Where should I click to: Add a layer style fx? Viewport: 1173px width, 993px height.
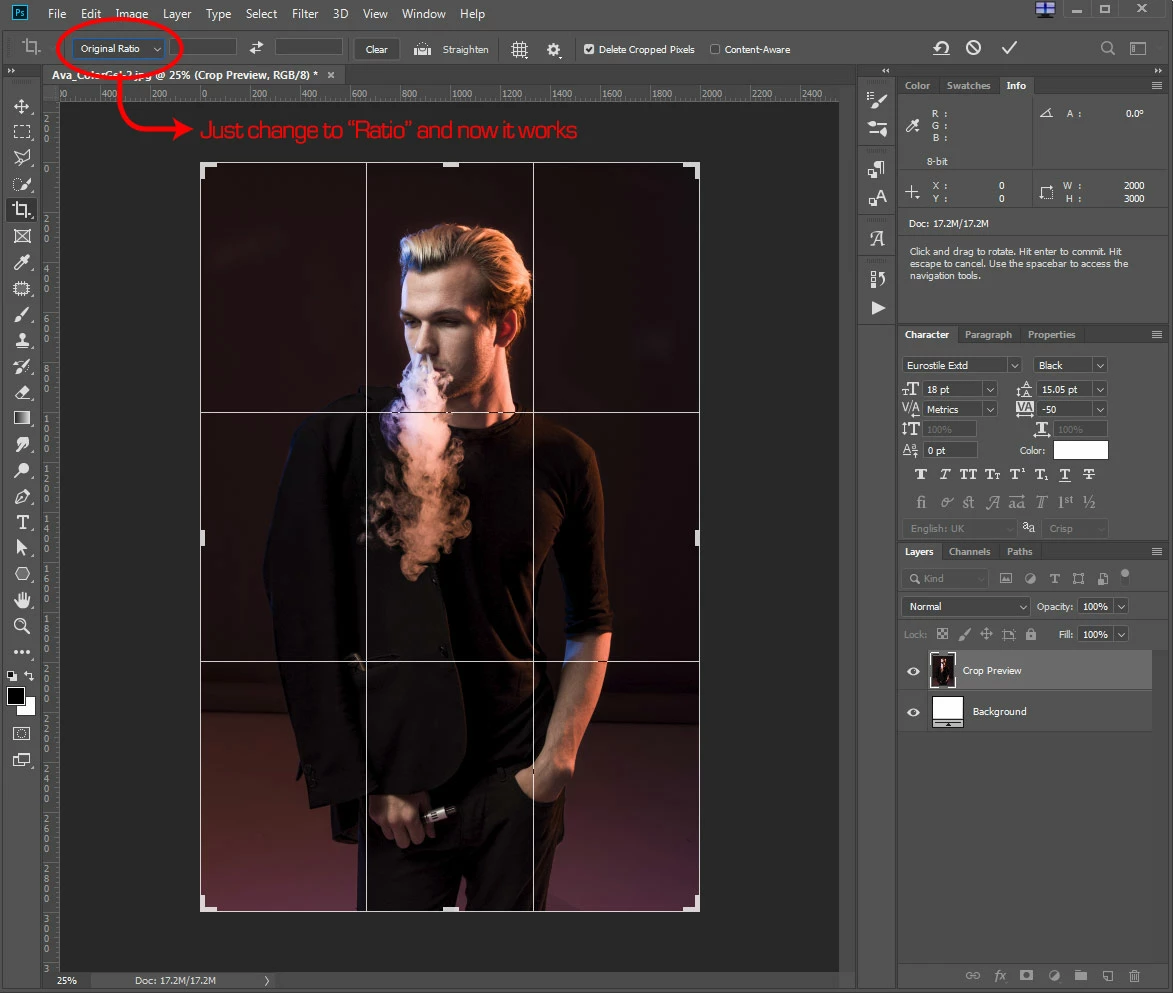click(1000, 976)
